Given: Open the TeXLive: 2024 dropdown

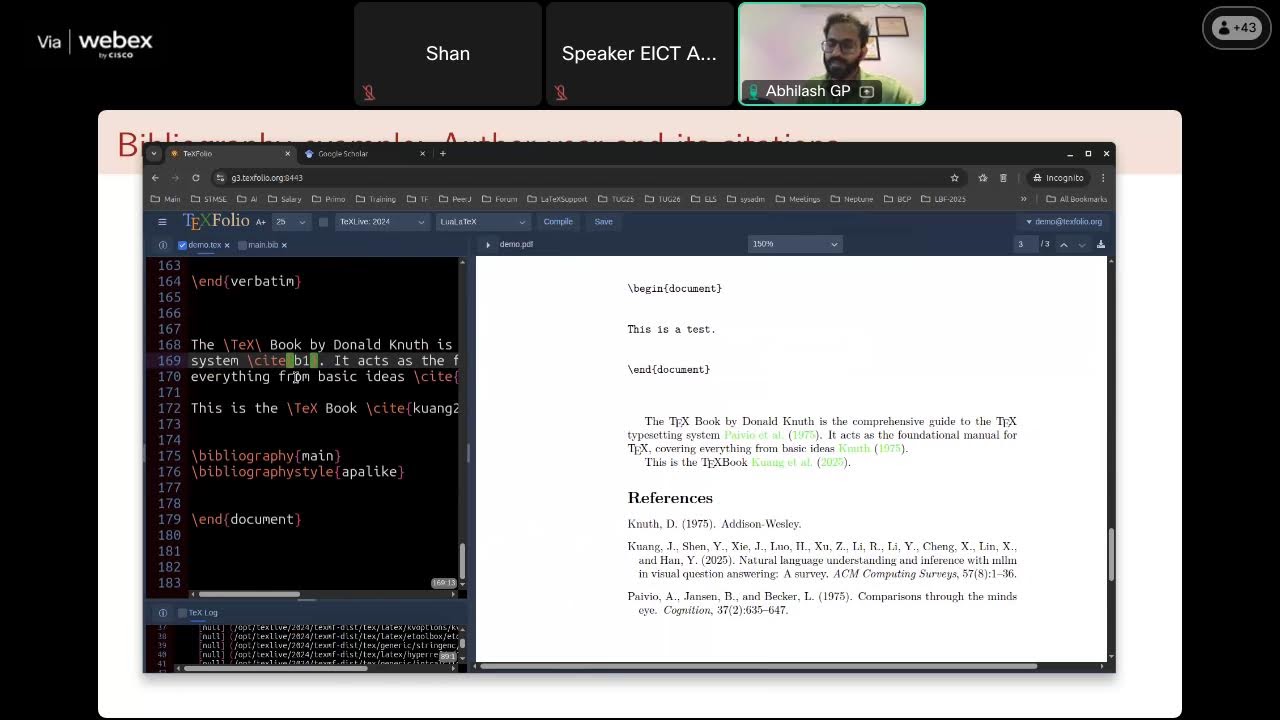Looking at the screenshot, I should coord(382,222).
